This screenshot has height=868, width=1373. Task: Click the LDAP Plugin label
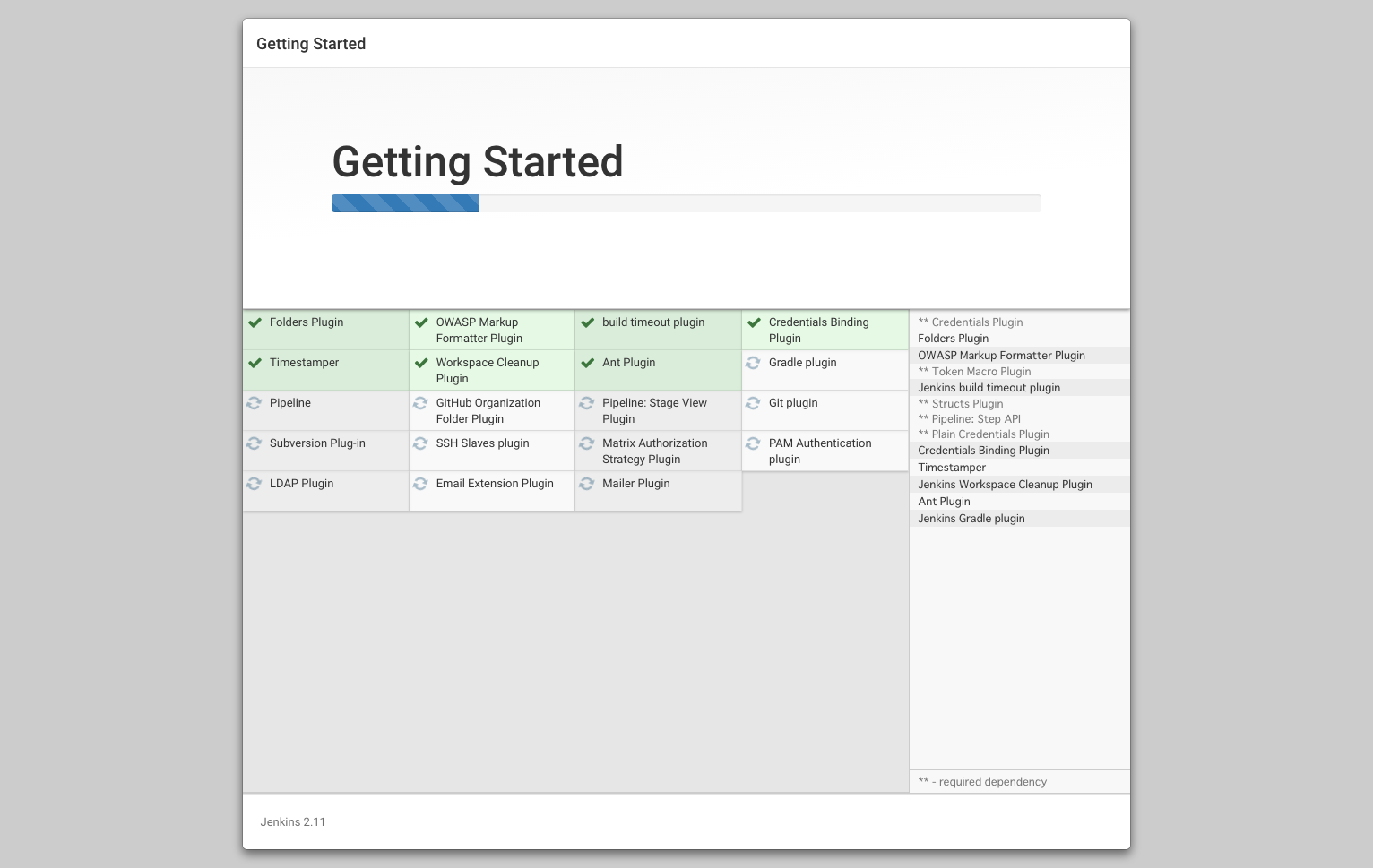[302, 484]
